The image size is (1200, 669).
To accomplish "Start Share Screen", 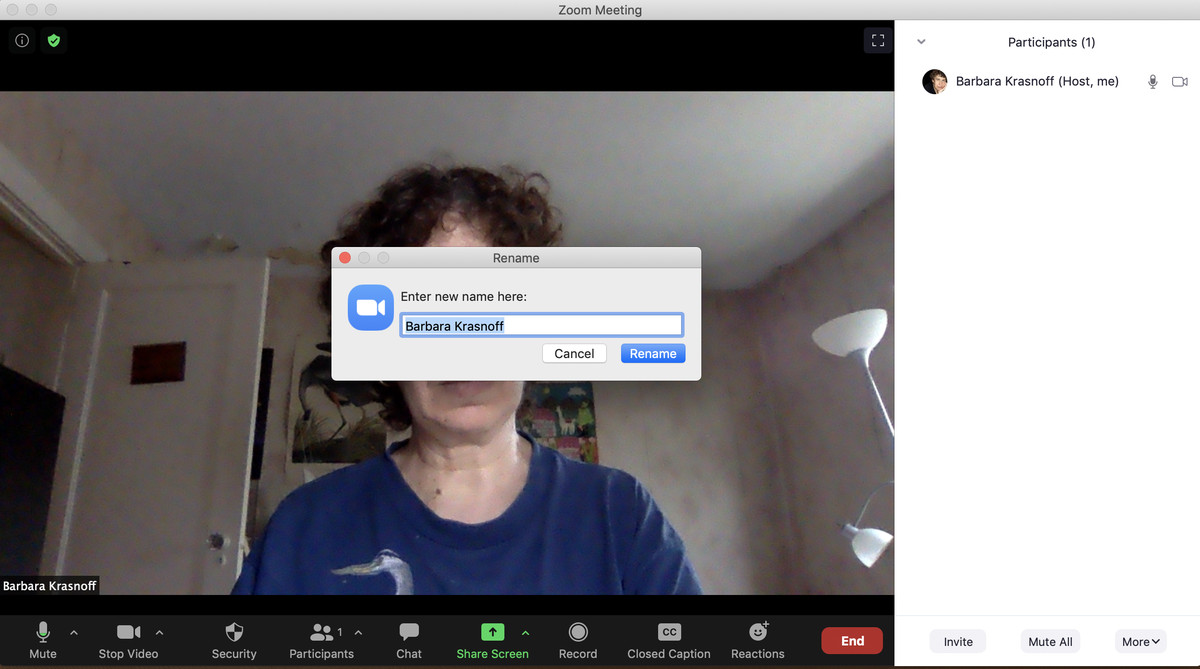I will [492, 640].
